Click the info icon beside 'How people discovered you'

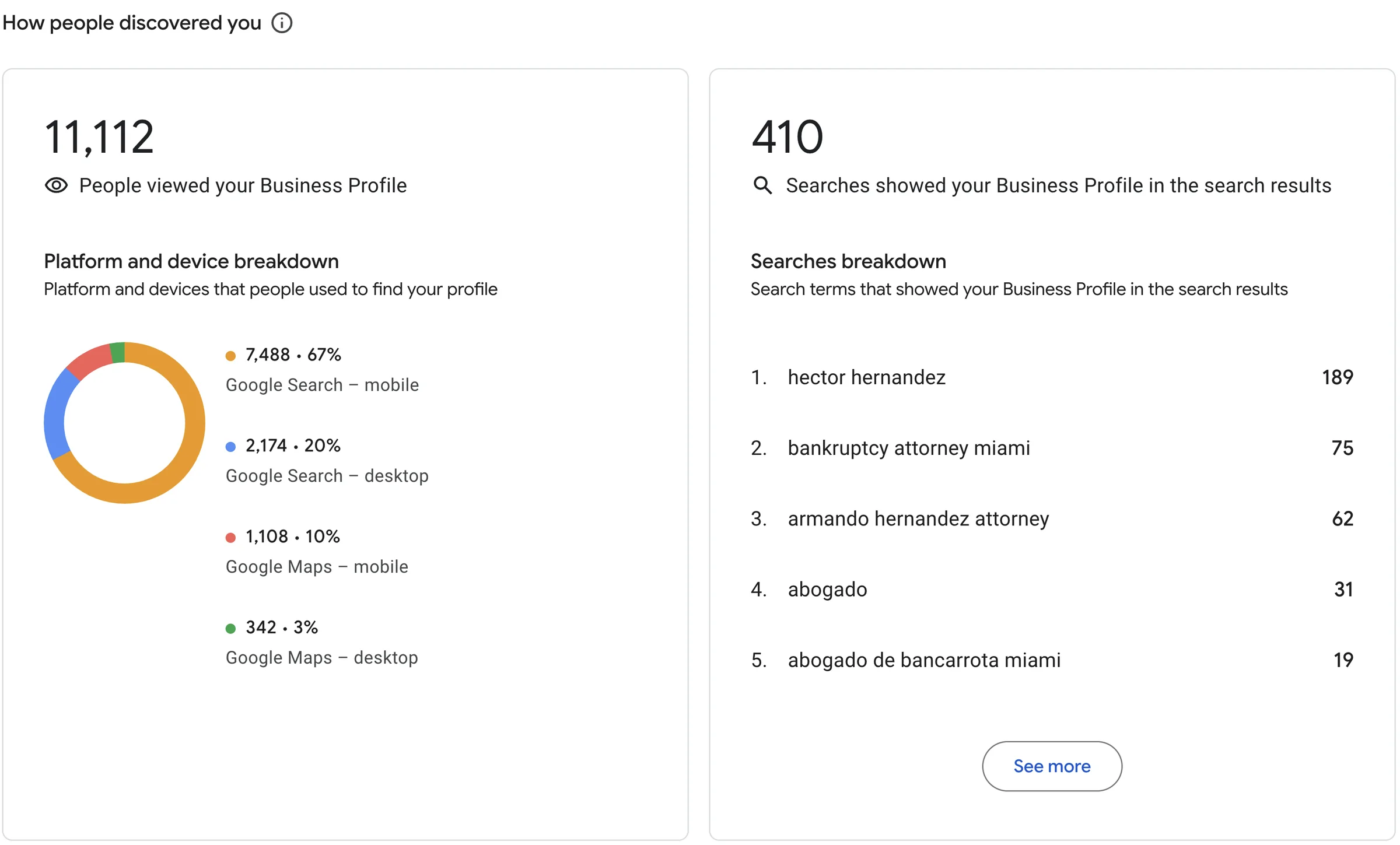282,23
